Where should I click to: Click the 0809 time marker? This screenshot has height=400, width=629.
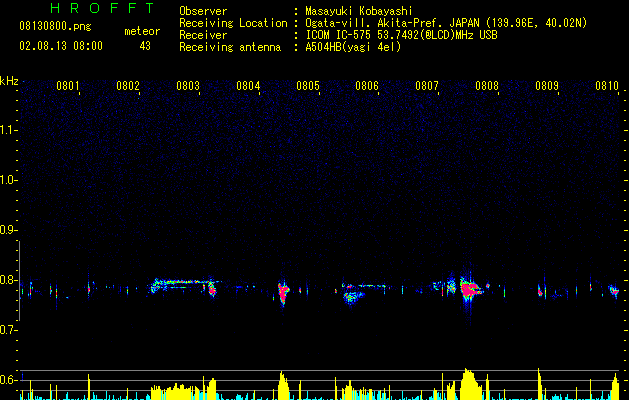pos(547,86)
